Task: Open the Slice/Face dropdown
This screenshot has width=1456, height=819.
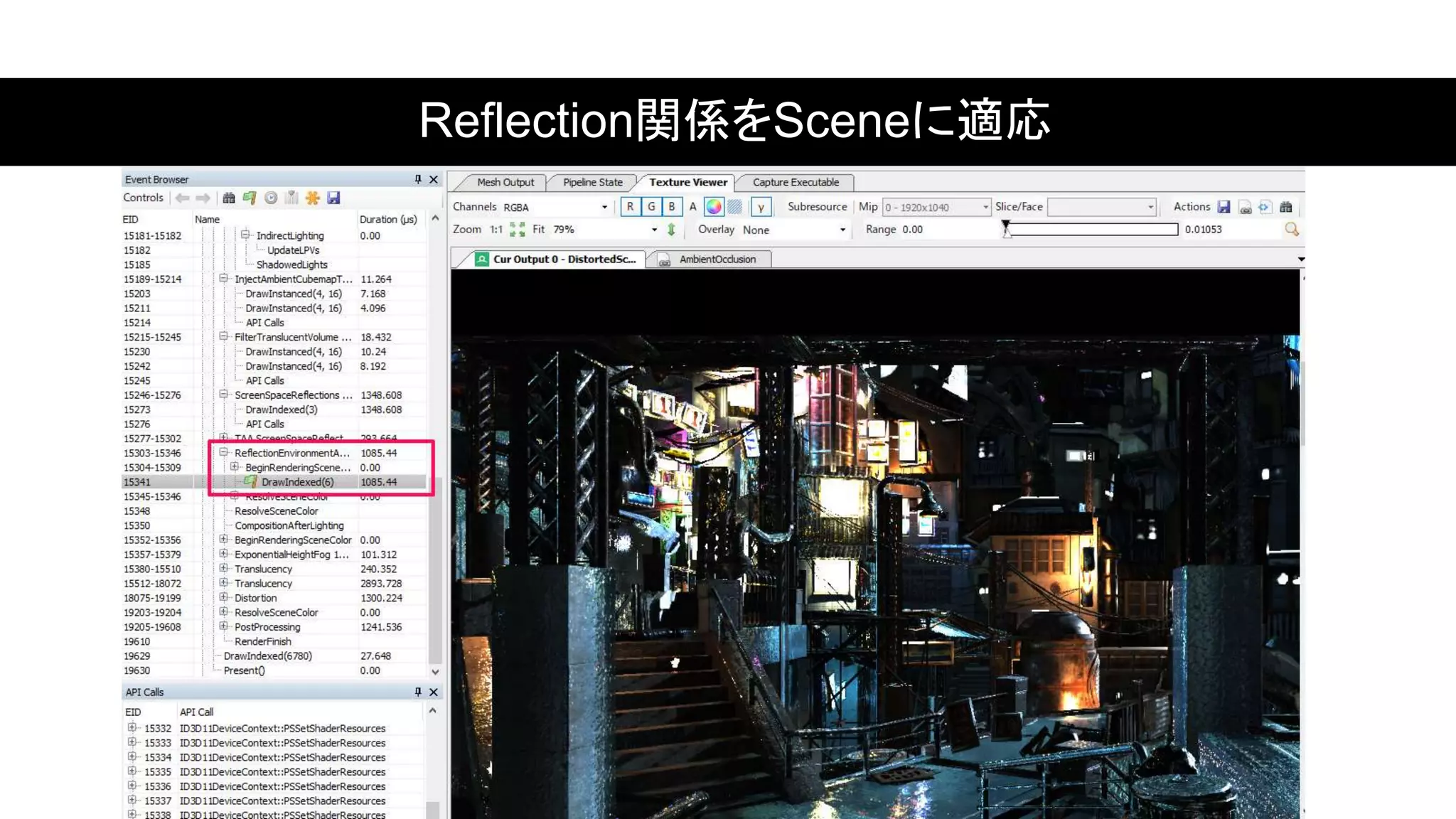Action: coord(1102,208)
